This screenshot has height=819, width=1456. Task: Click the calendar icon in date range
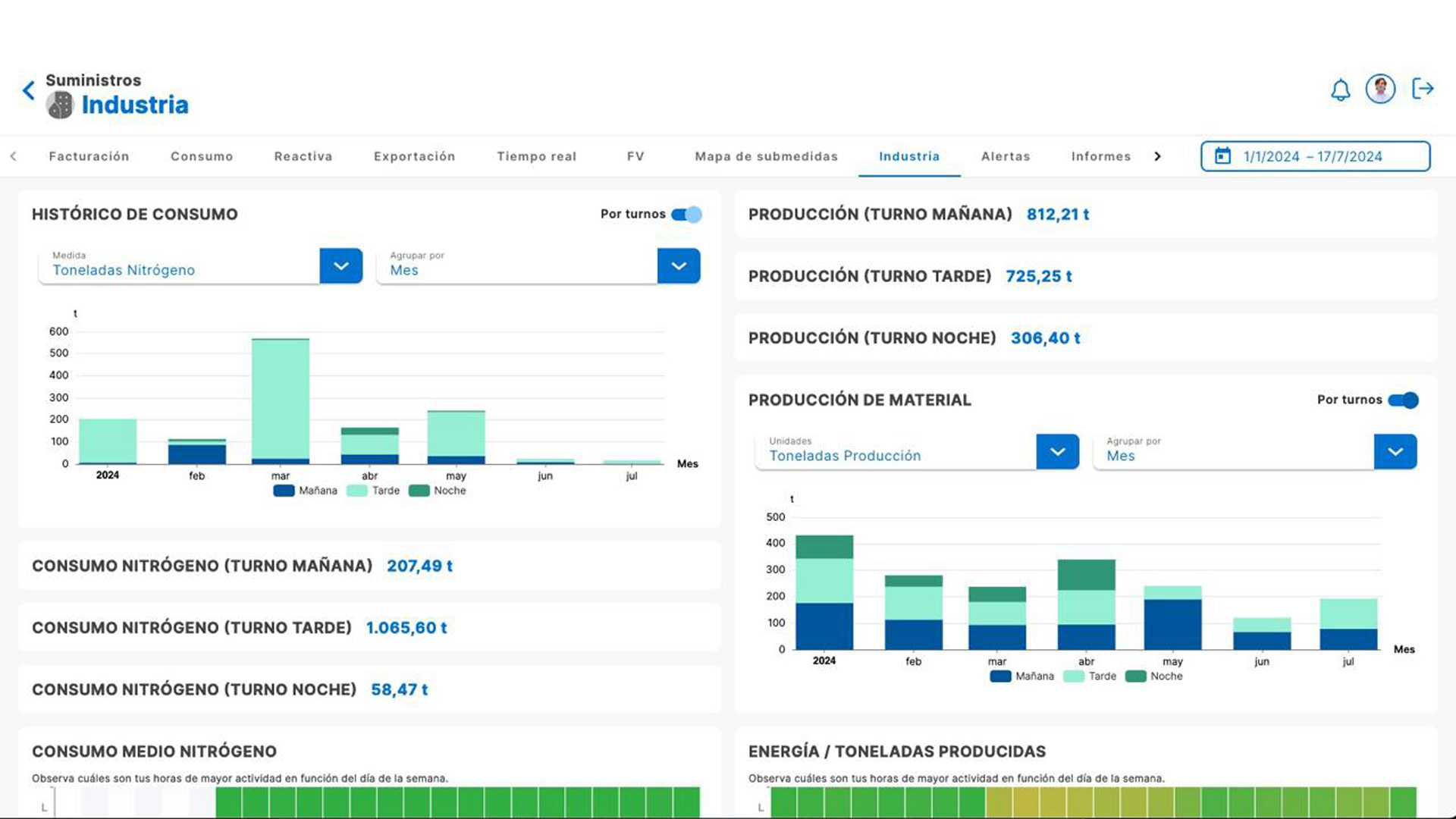click(x=1222, y=156)
